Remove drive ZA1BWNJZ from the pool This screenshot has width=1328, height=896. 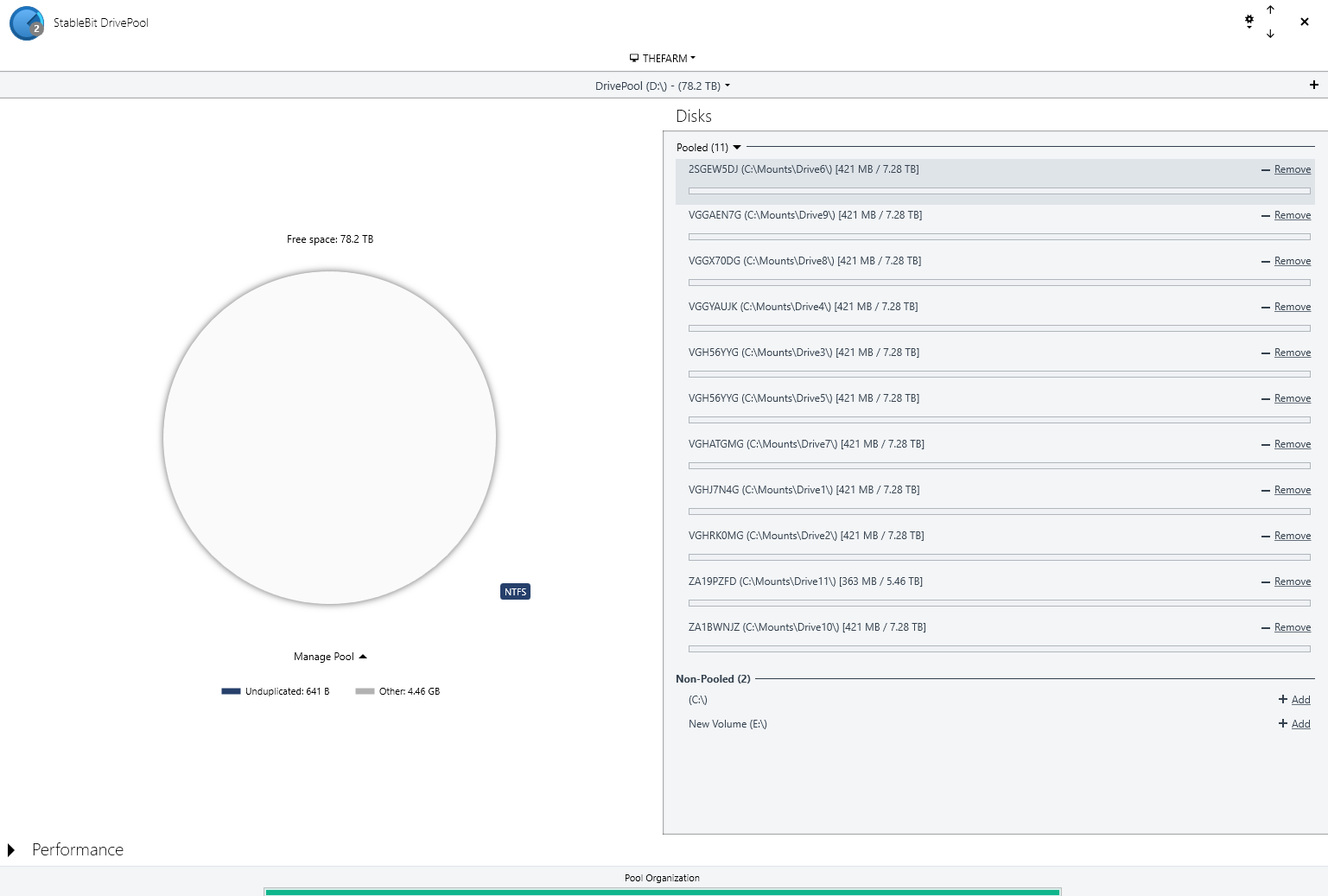(x=1293, y=627)
